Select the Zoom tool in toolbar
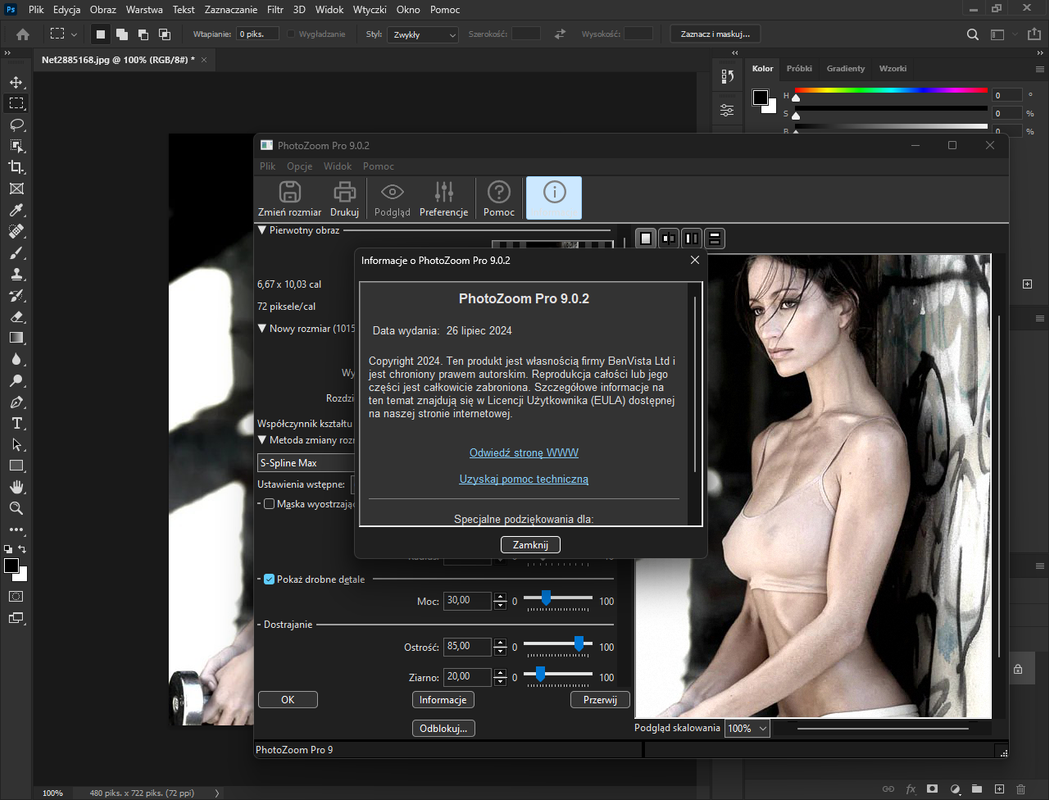1049x800 pixels. click(16, 508)
